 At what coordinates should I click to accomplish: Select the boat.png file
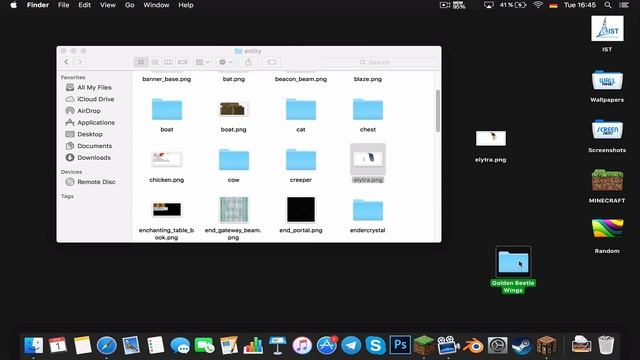(x=233, y=109)
